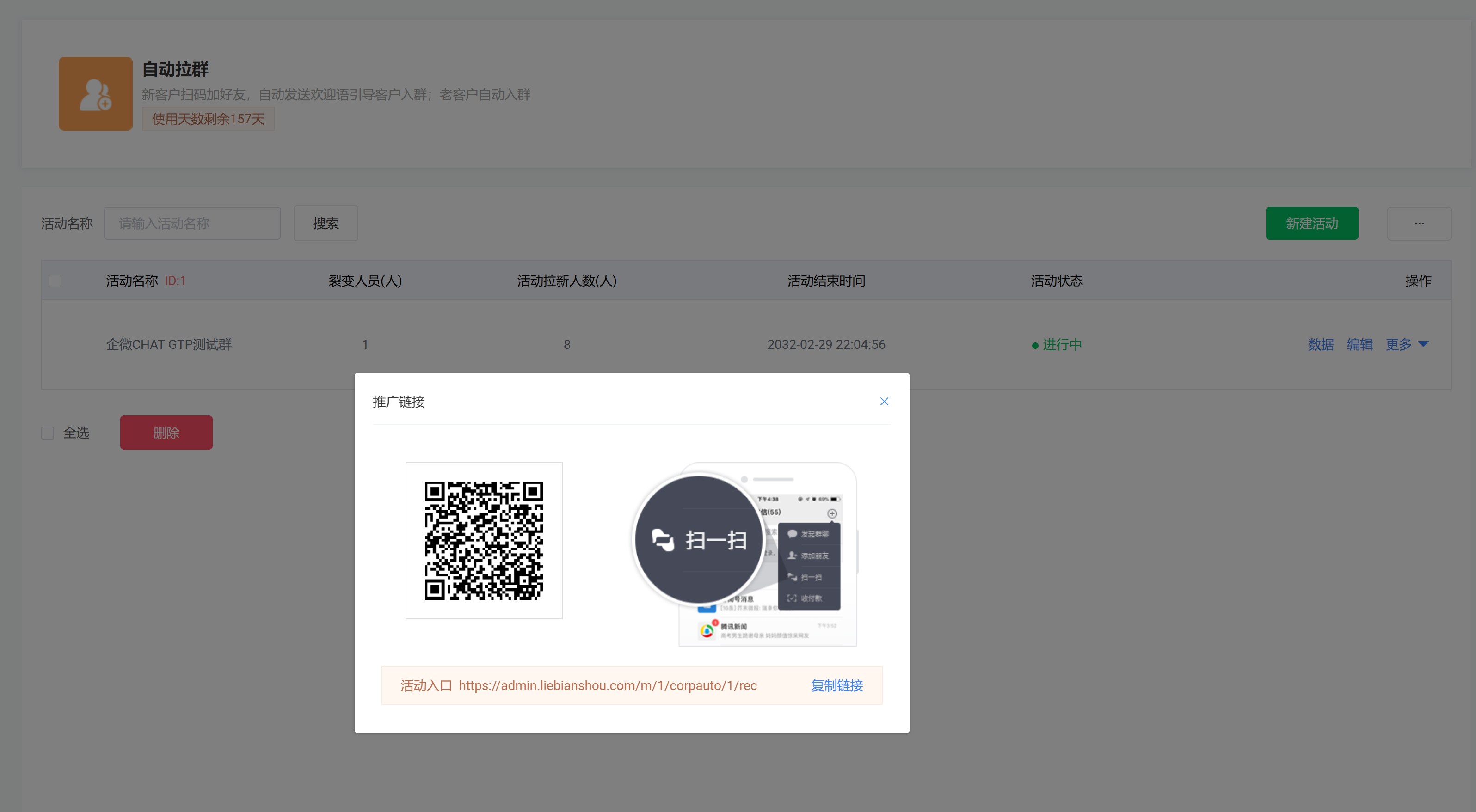Click the 自动拉群 orange group icon

pyautogui.click(x=95, y=93)
